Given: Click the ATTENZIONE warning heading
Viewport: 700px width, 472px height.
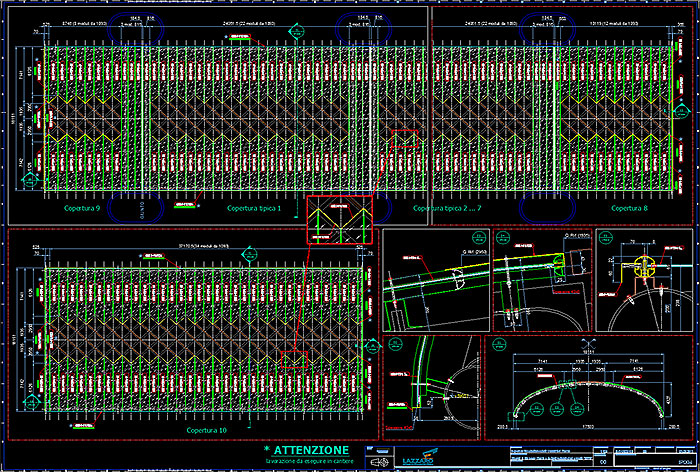Looking at the screenshot, I should point(311,450).
